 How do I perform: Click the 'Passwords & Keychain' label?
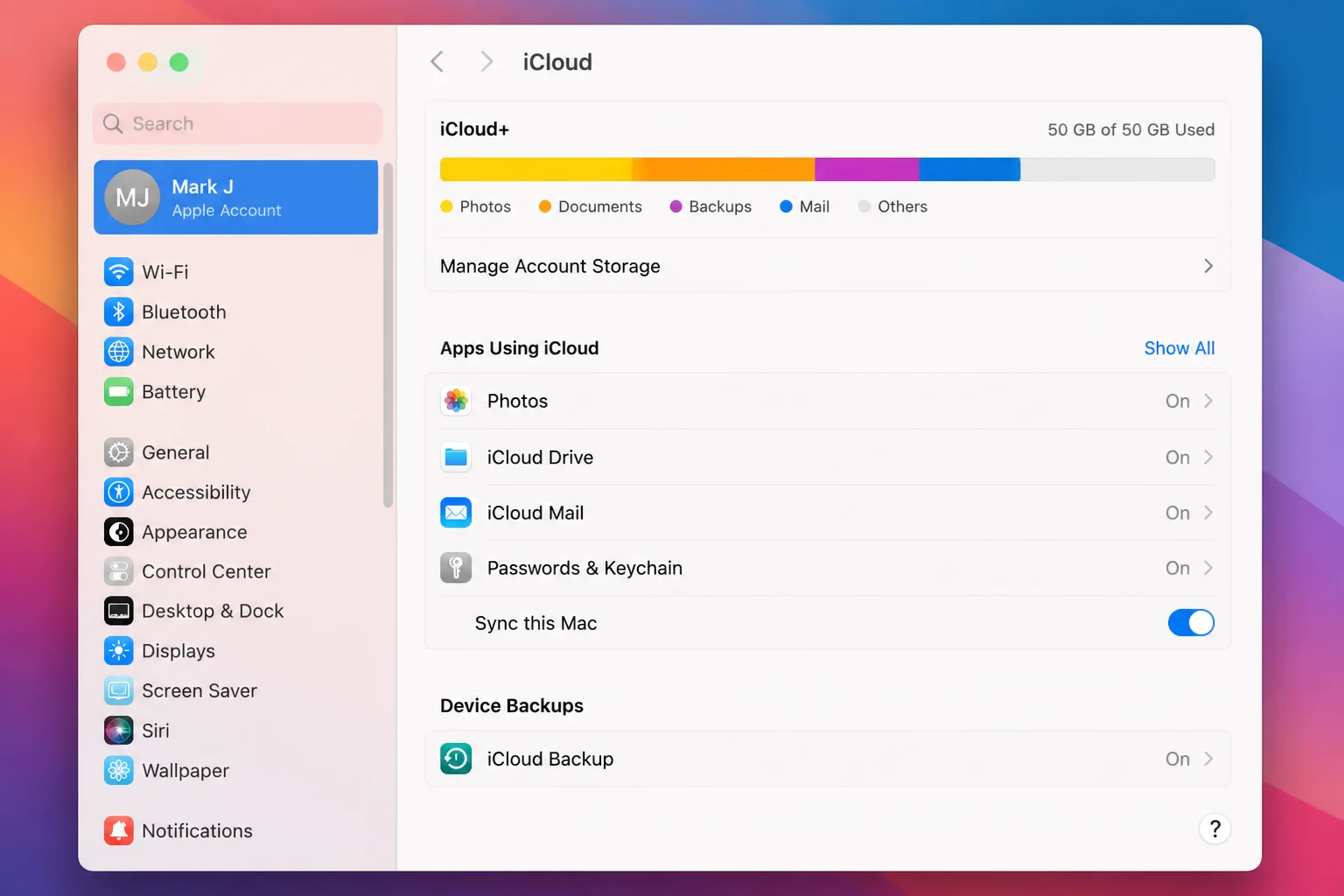(x=584, y=568)
